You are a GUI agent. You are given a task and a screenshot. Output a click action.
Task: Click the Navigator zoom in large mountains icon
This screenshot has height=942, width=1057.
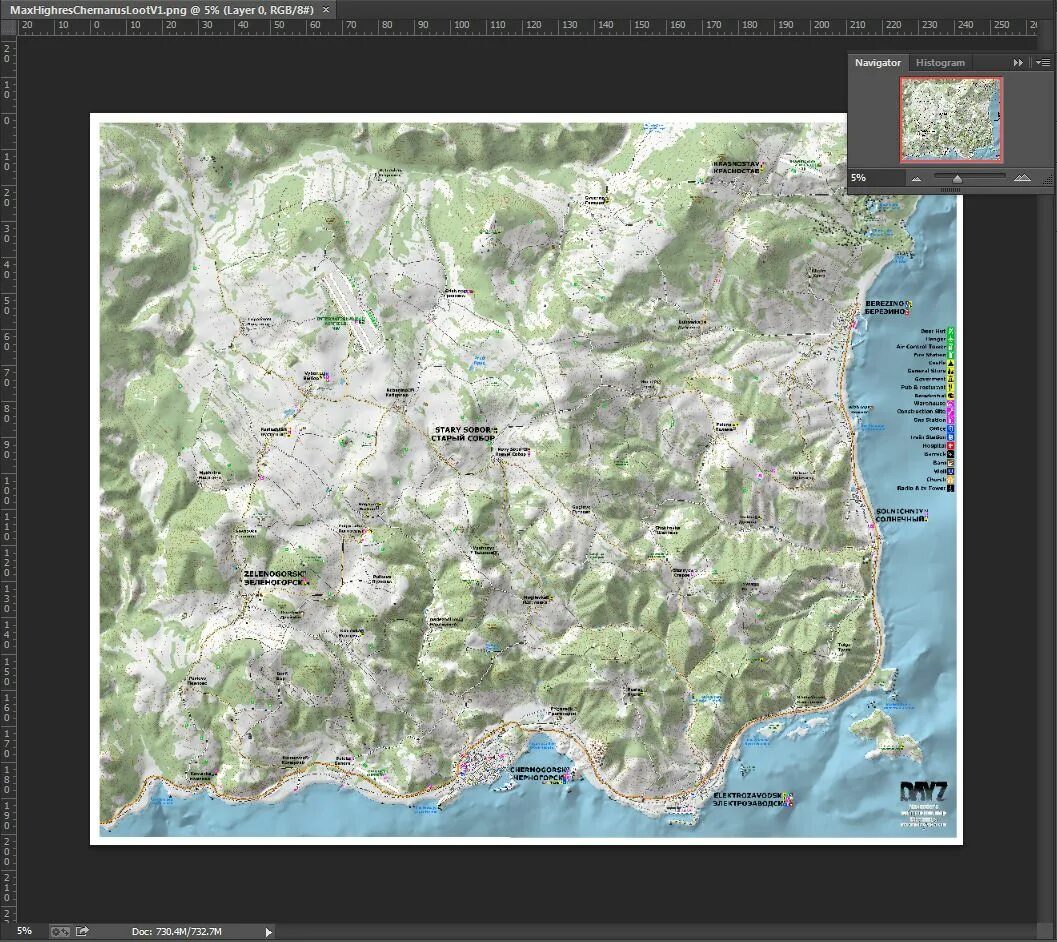1022,178
